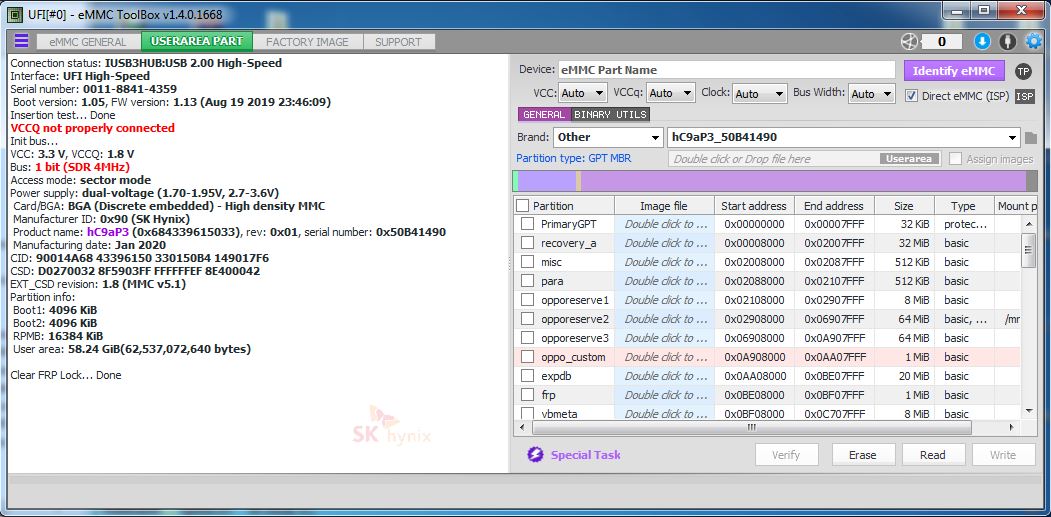
Task: Check the opporeserve1 partition checkbox
Action: click(528, 300)
